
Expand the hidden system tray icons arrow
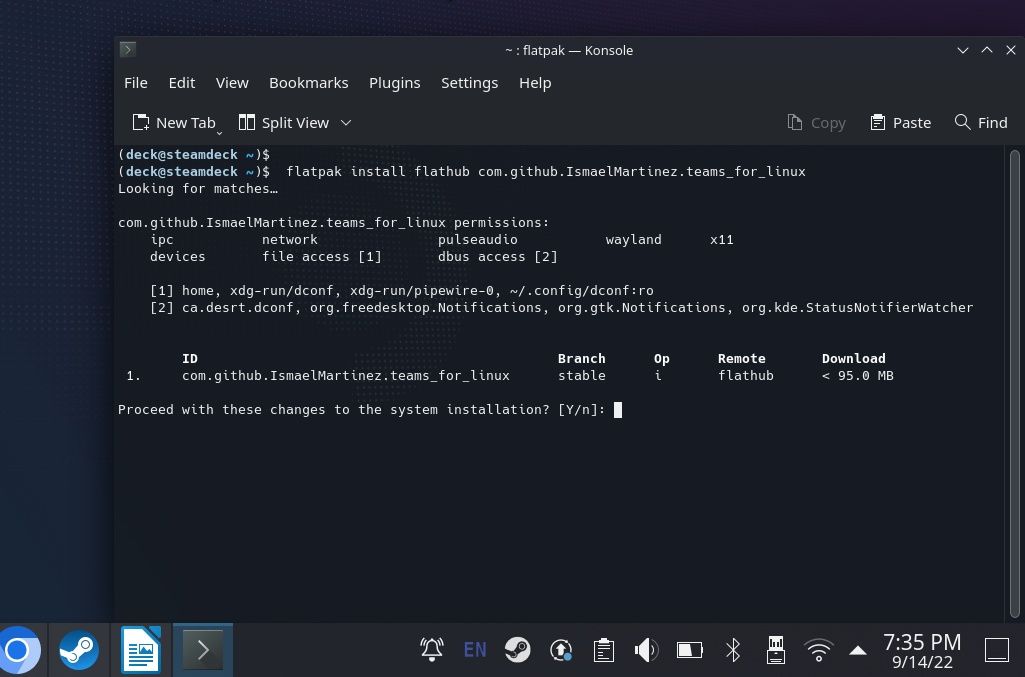coord(858,650)
